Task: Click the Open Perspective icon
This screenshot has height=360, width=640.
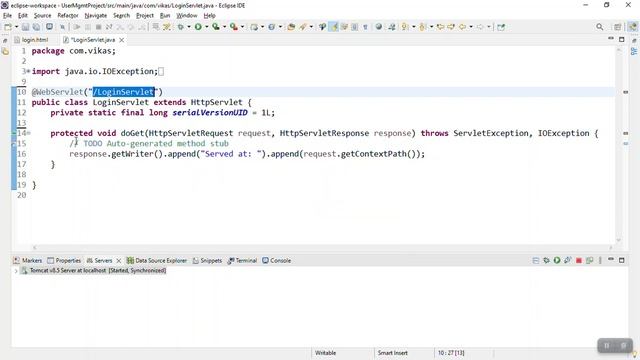Action: point(618,27)
